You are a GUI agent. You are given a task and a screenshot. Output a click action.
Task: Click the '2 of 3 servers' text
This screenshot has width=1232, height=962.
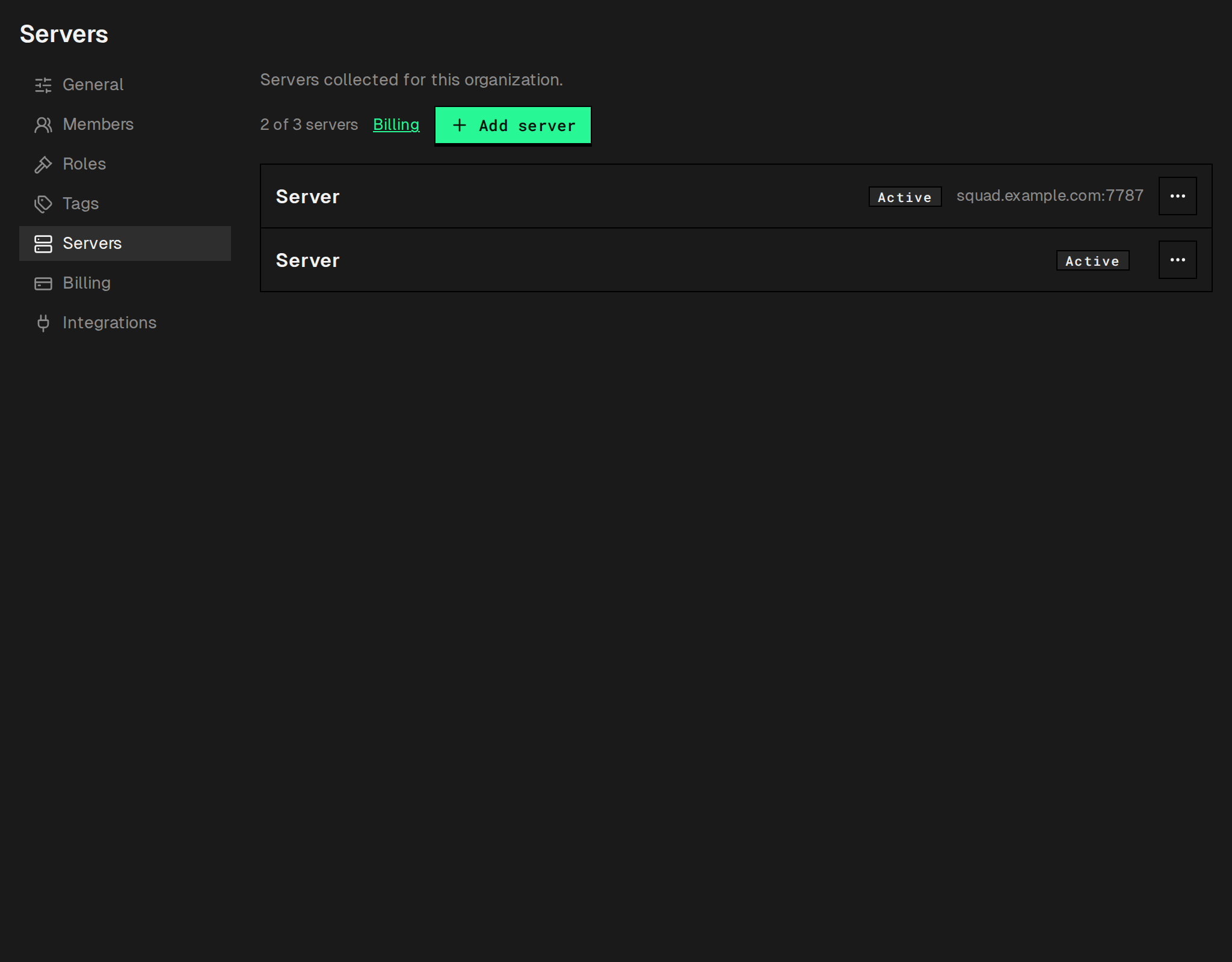309,124
